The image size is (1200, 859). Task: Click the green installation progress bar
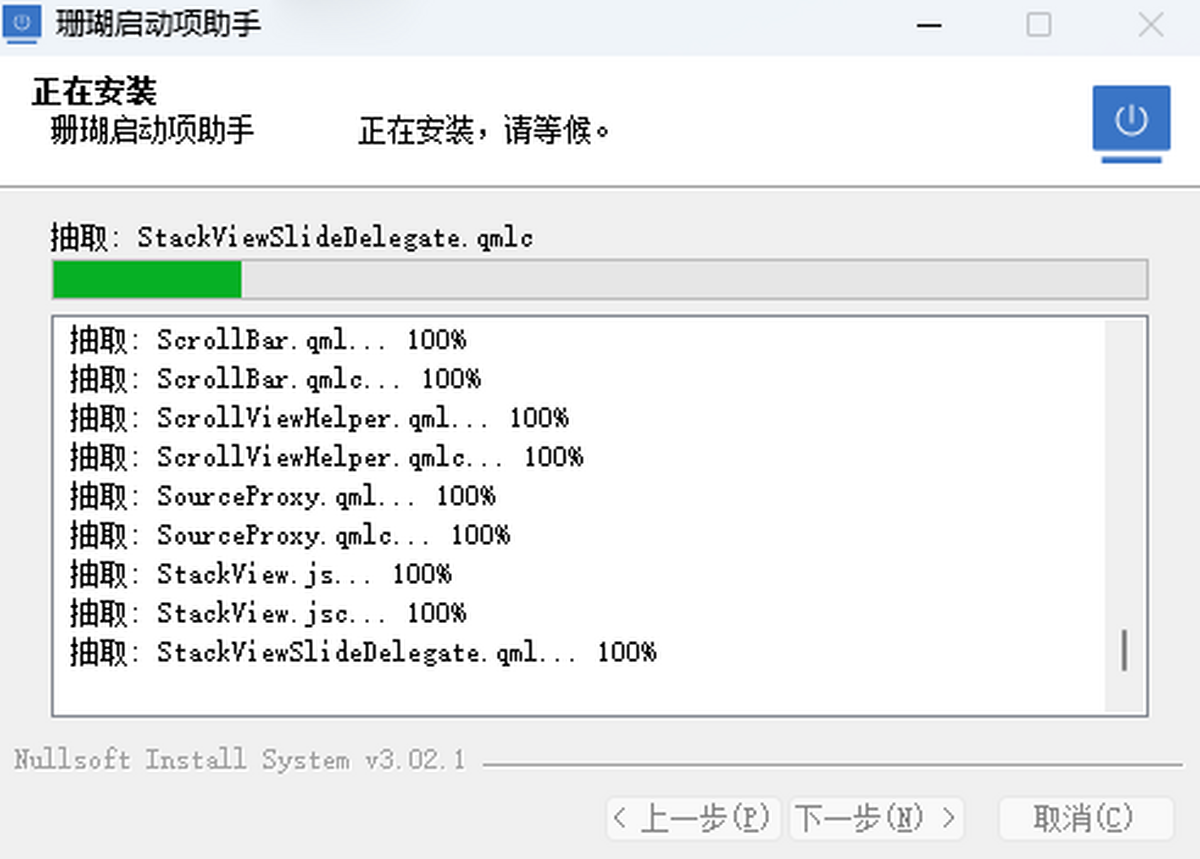pos(600,280)
